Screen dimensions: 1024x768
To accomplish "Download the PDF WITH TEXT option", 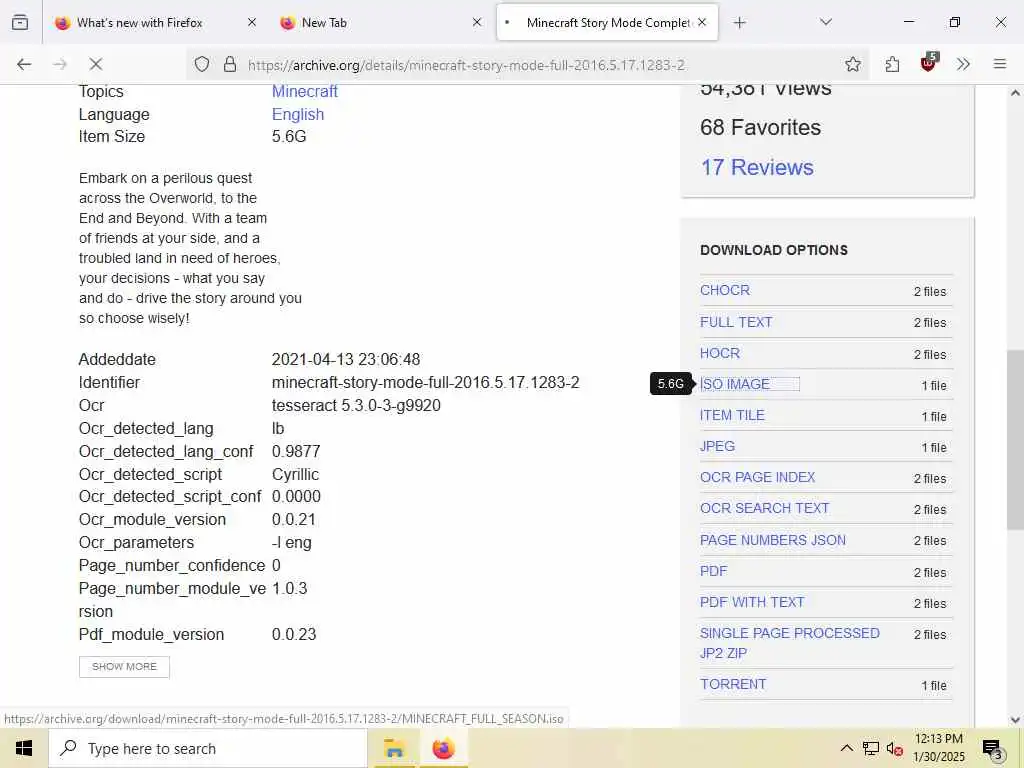I will [x=752, y=602].
